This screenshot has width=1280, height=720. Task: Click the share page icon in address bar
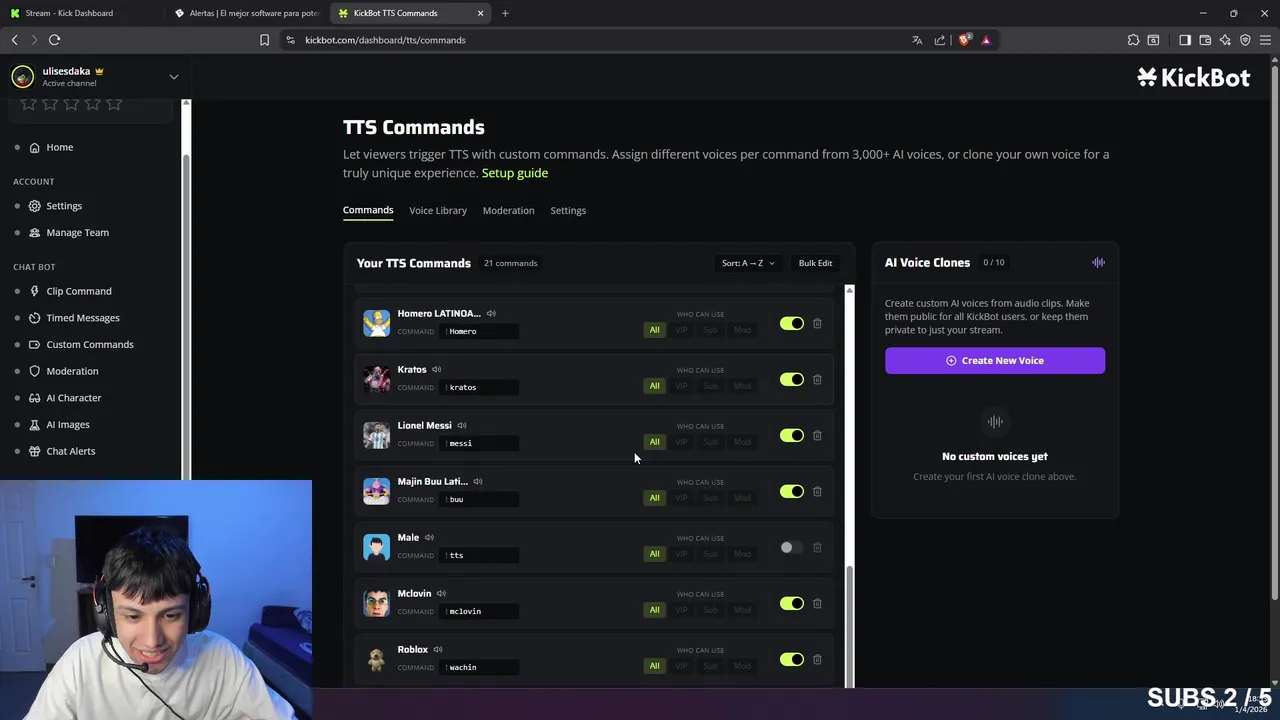point(940,40)
